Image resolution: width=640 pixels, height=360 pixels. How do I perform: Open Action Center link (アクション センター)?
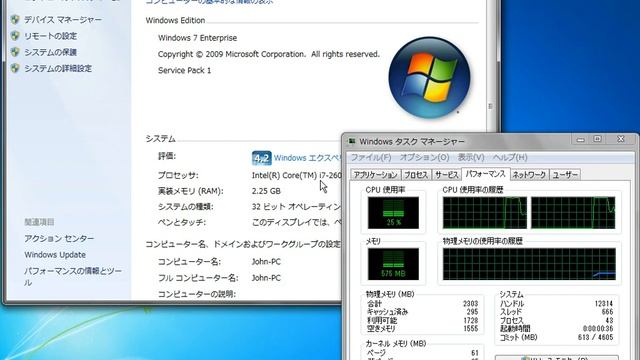(59, 238)
